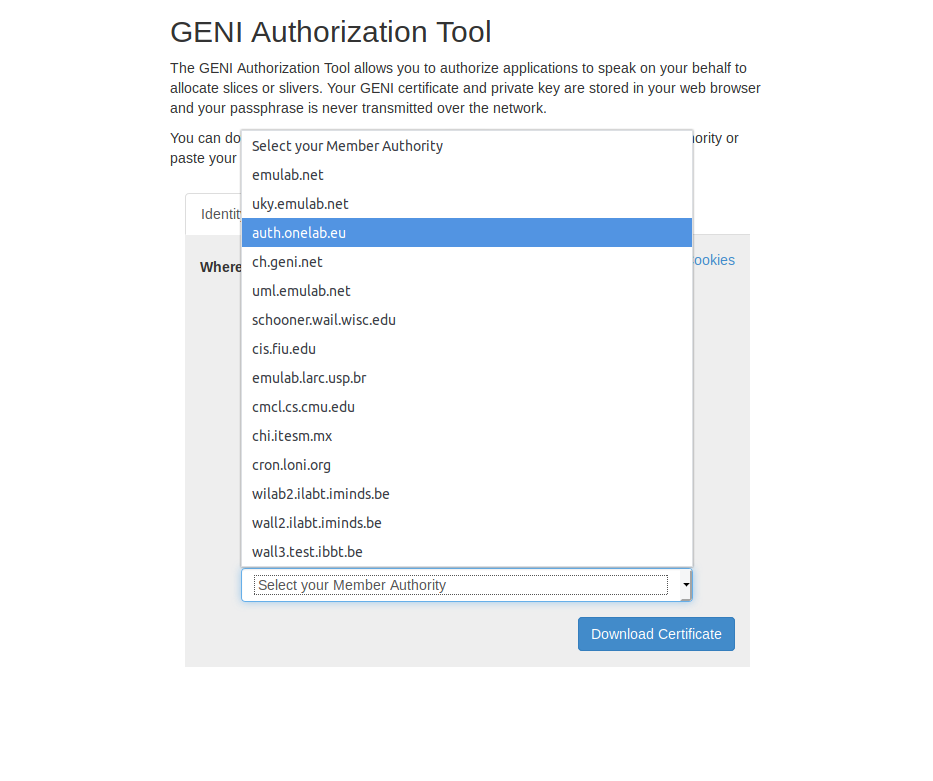
Task: Pick wall3.test.ibbt.be at the list bottom
Action: click(307, 552)
